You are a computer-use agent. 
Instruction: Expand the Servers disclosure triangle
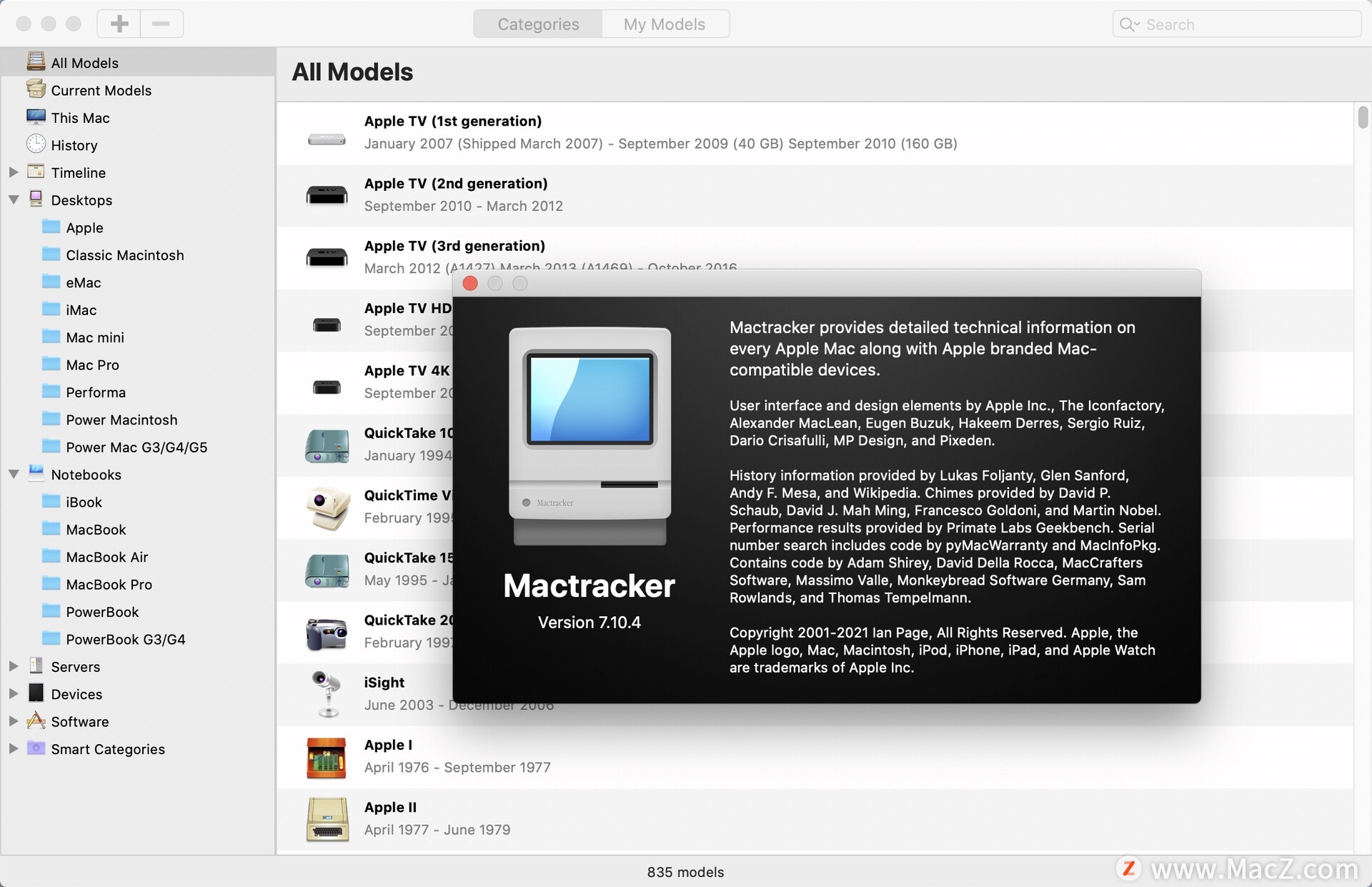13,666
